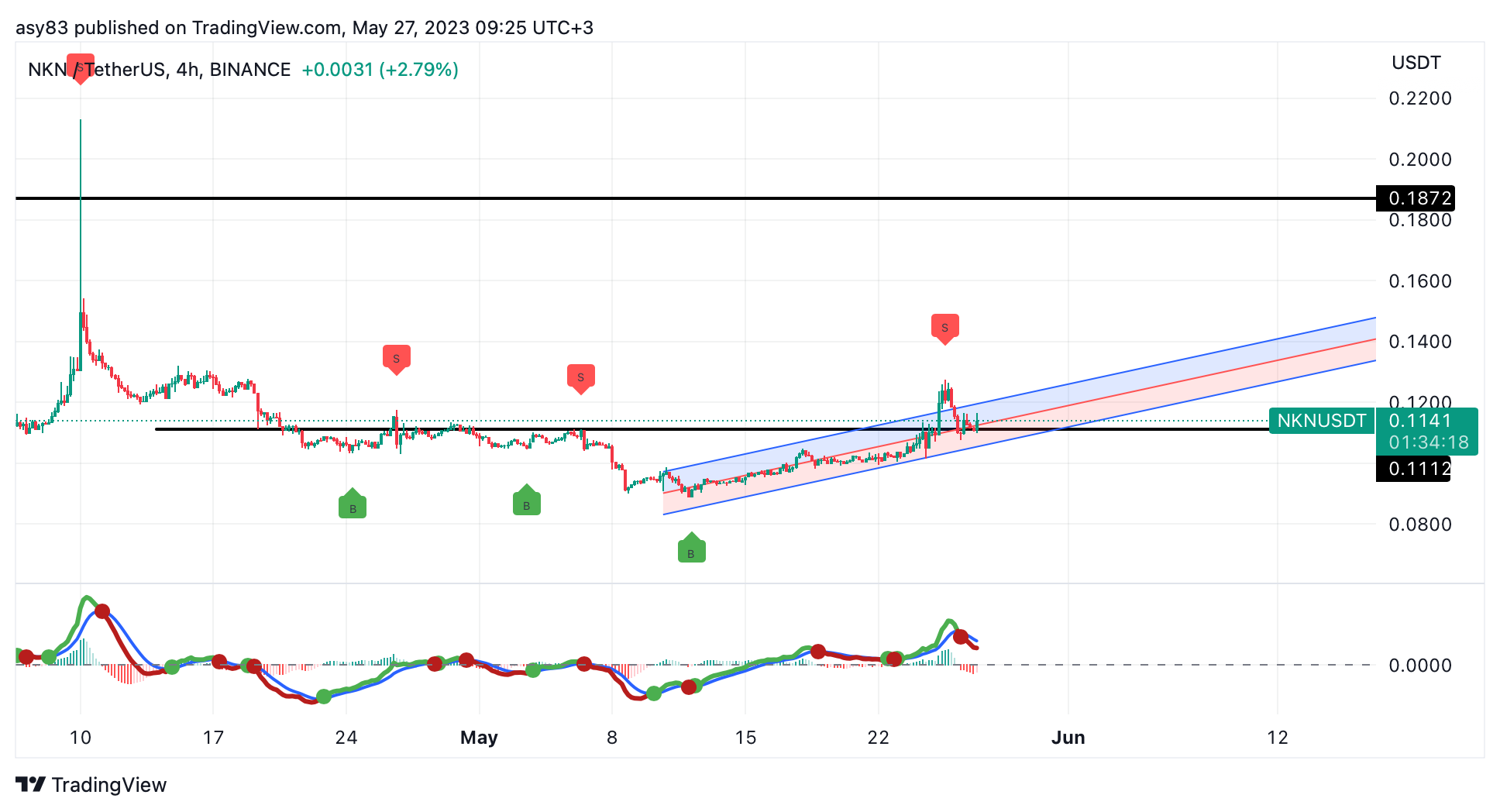
Task: Click the +0.0031 (+2.79%) change text
Action: pos(380,70)
